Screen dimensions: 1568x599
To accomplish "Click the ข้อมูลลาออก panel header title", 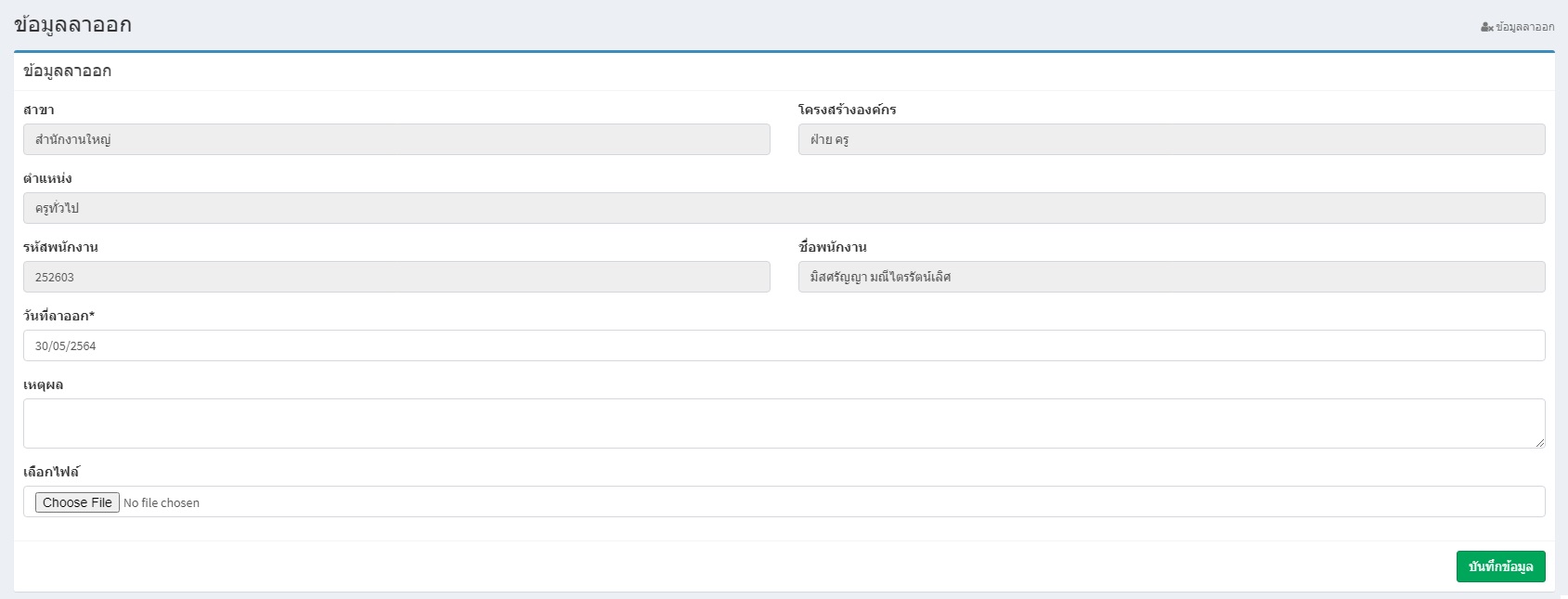I will click(x=67, y=71).
